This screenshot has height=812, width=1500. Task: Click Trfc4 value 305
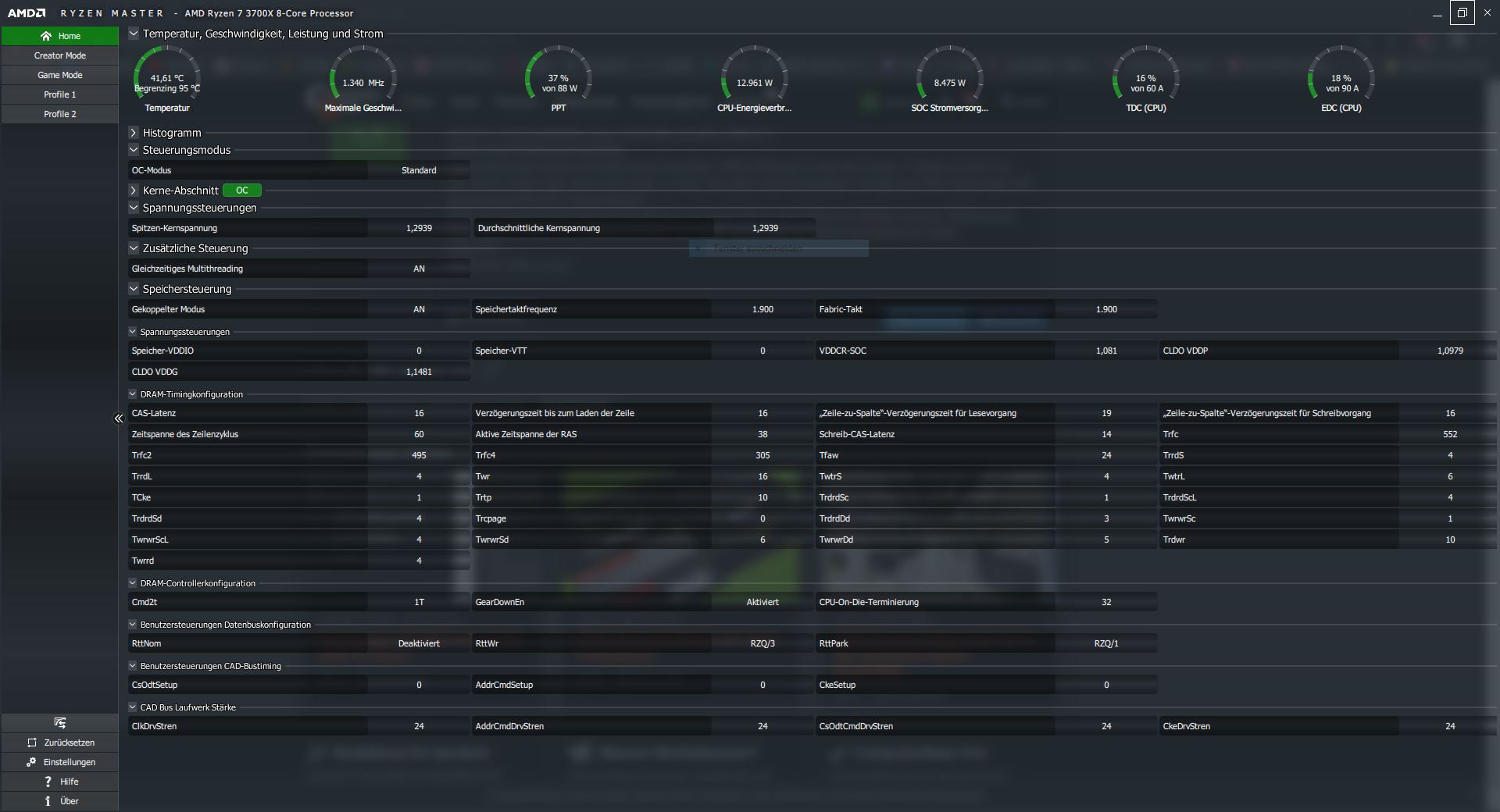[762, 455]
